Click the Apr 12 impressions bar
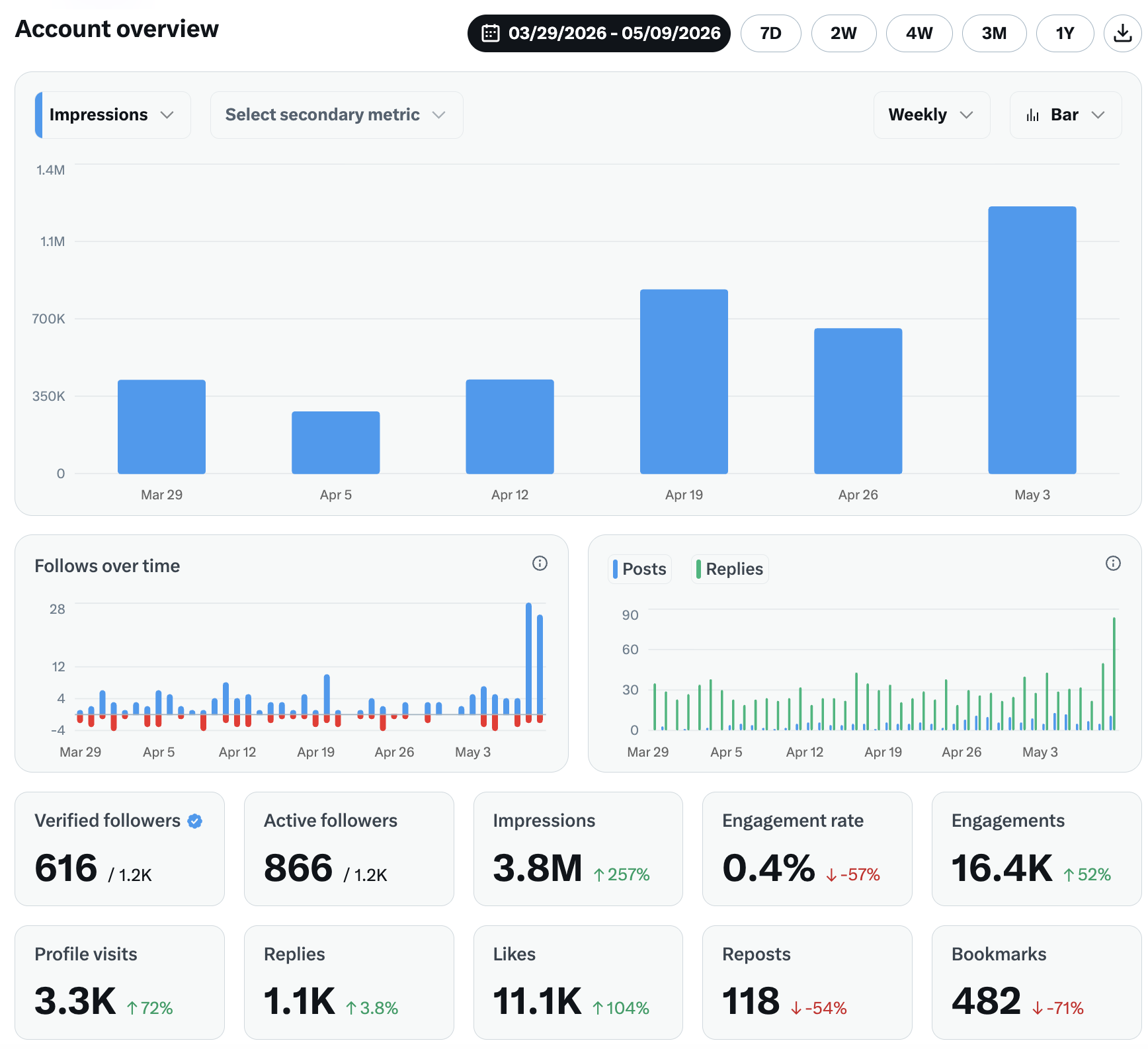This screenshot has height=1049, width=1148. (x=510, y=427)
